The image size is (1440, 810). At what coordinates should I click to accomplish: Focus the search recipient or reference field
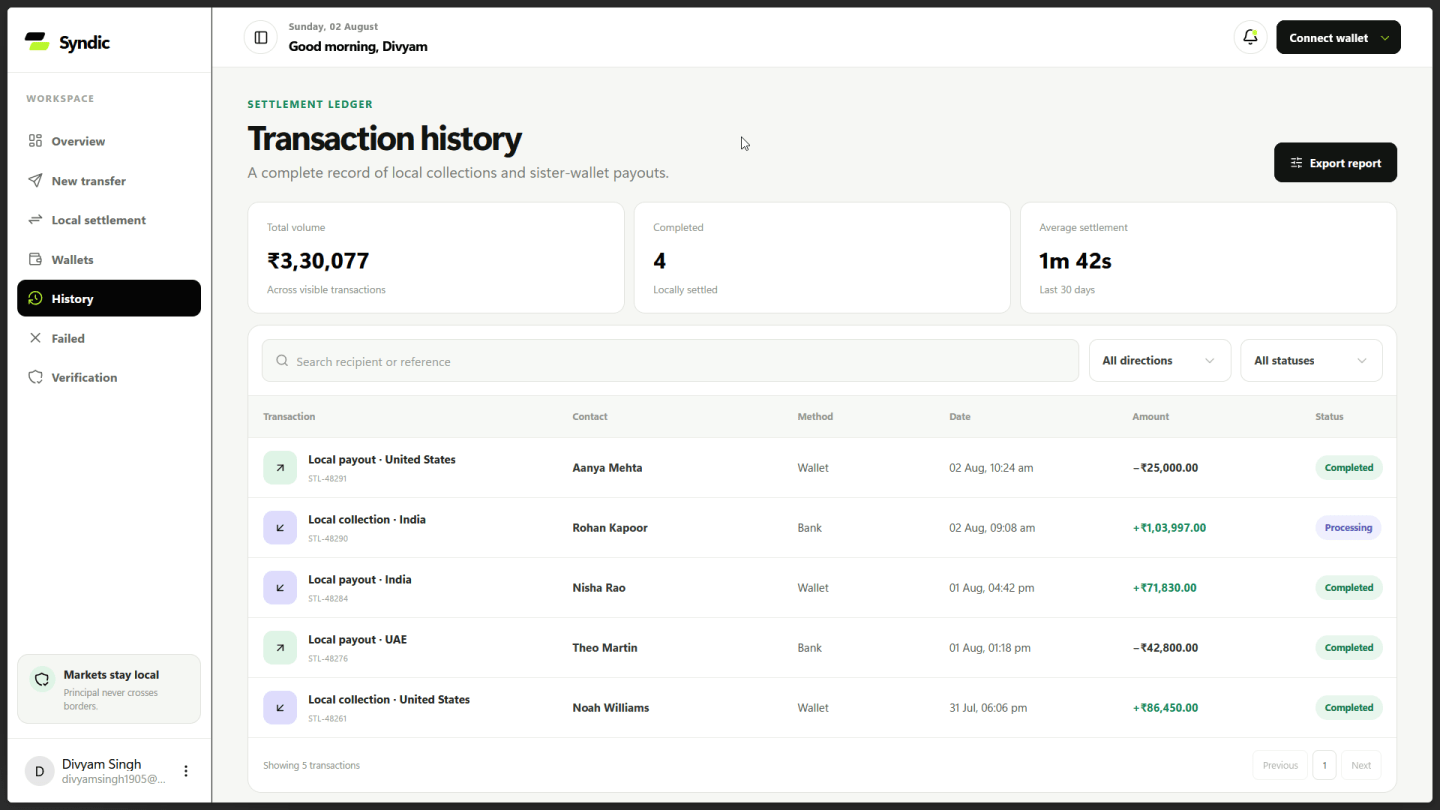pyautogui.click(x=670, y=361)
